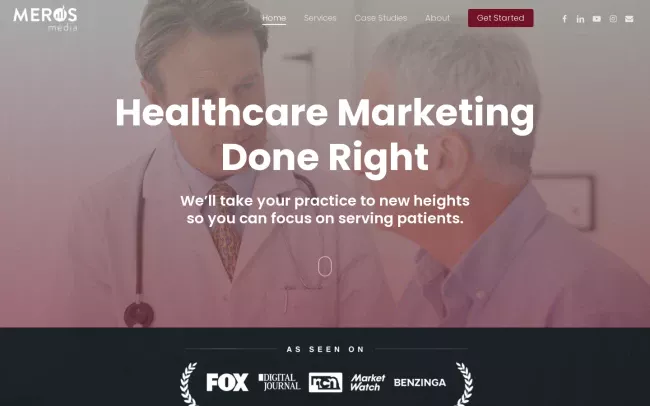Click the scroll-down mouse indicator icon

pyautogui.click(x=325, y=266)
